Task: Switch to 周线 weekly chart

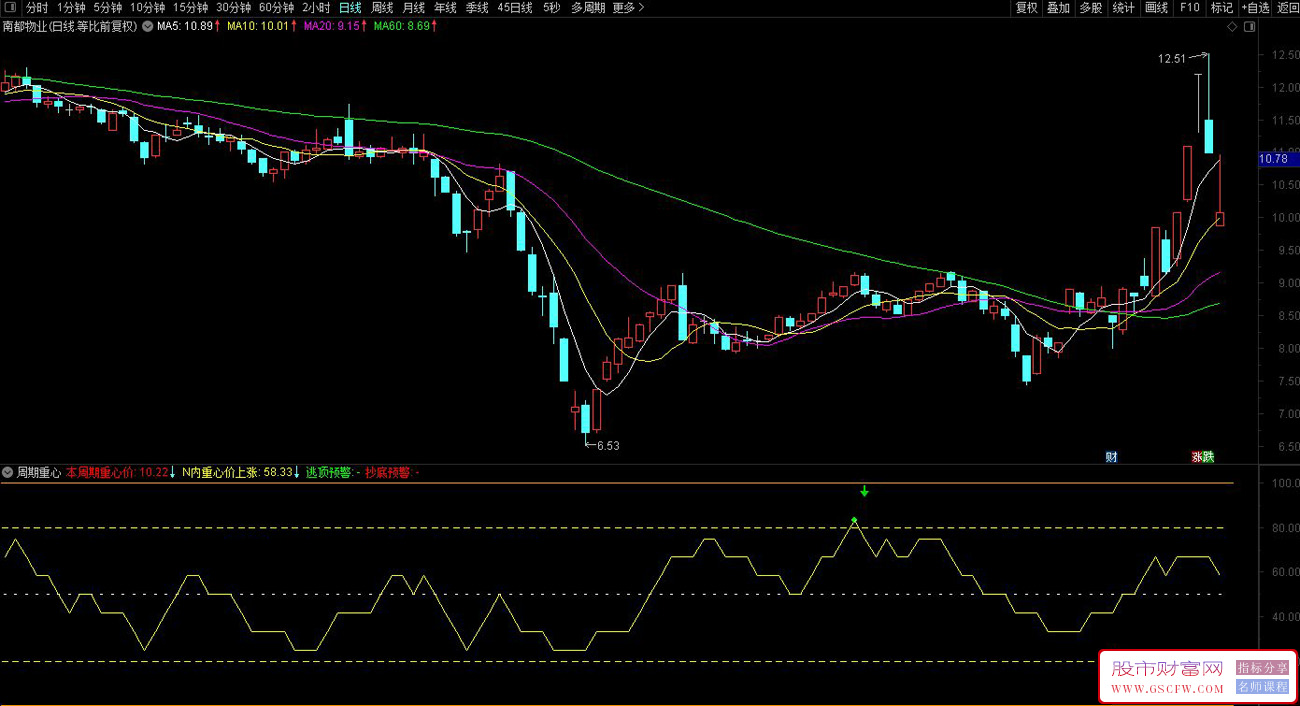Action: tap(382, 8)
